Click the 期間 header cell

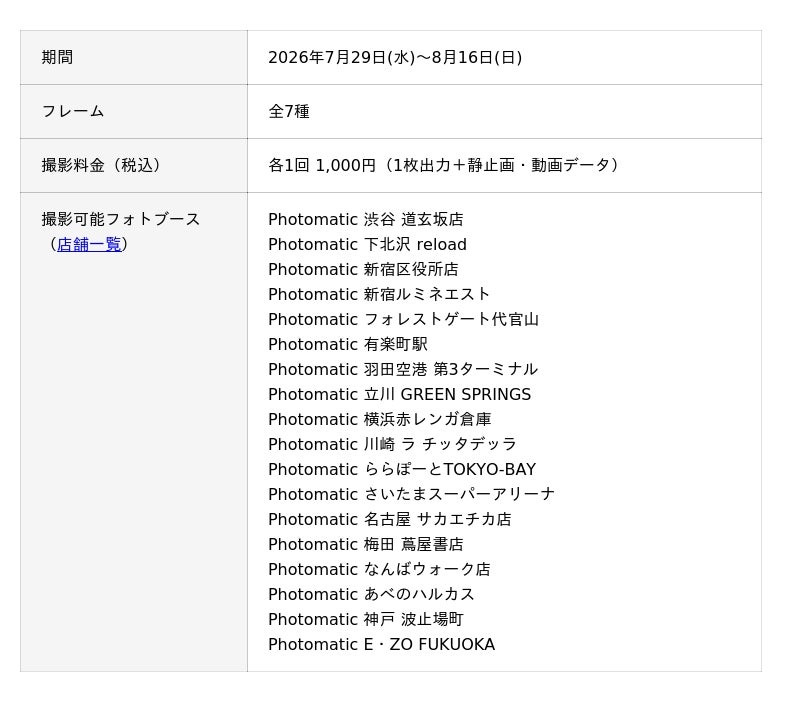(134, 57)
